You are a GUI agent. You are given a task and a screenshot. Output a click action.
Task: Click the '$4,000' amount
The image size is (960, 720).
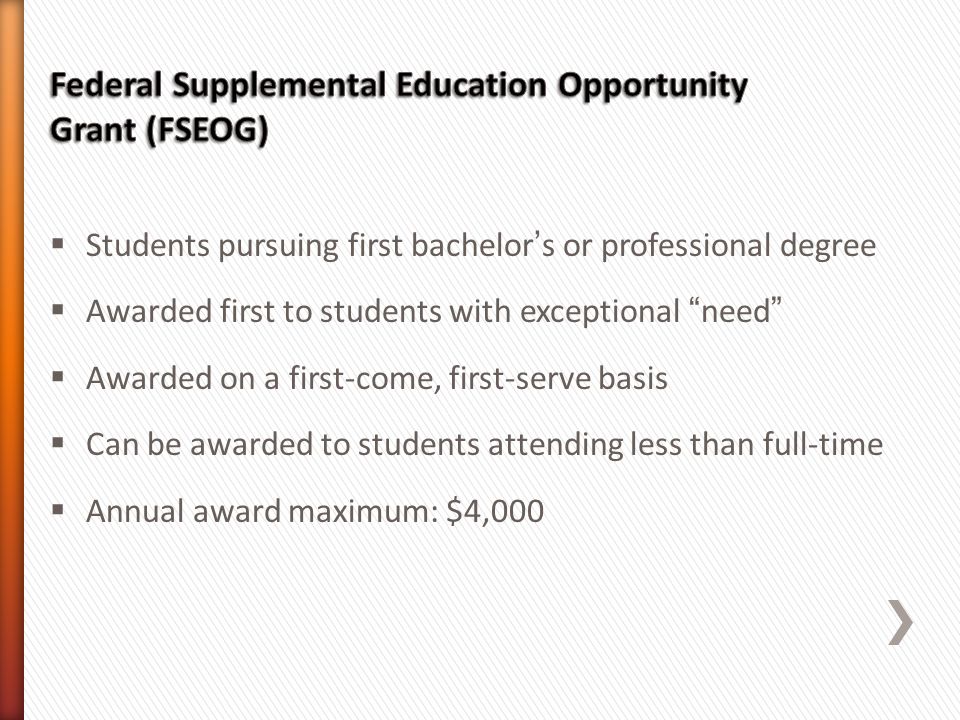pyautogui.click(x=495, y=511)
